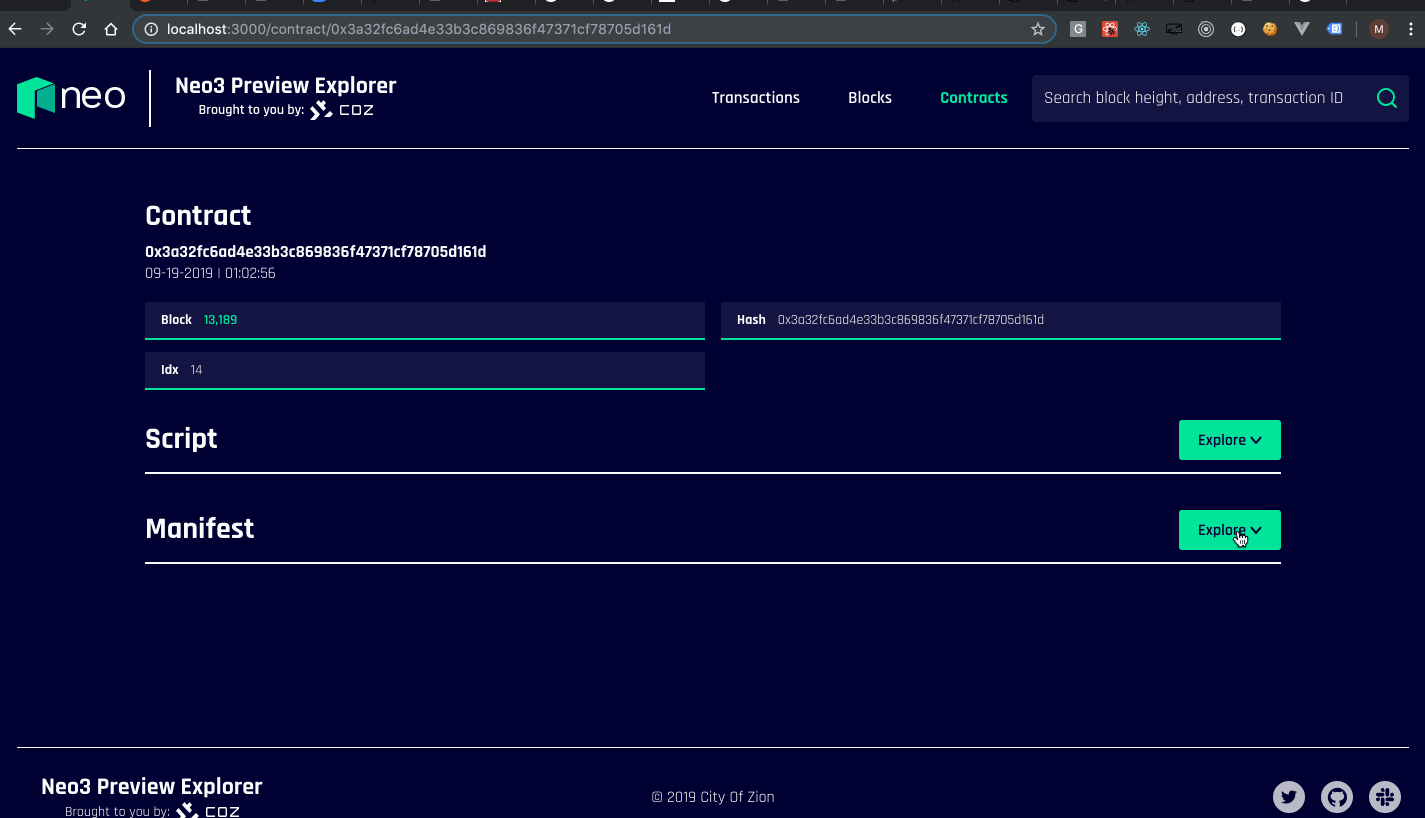Click the search magnifier icon
This screenshot has width=1425, height=818.
coord(1386,98)
